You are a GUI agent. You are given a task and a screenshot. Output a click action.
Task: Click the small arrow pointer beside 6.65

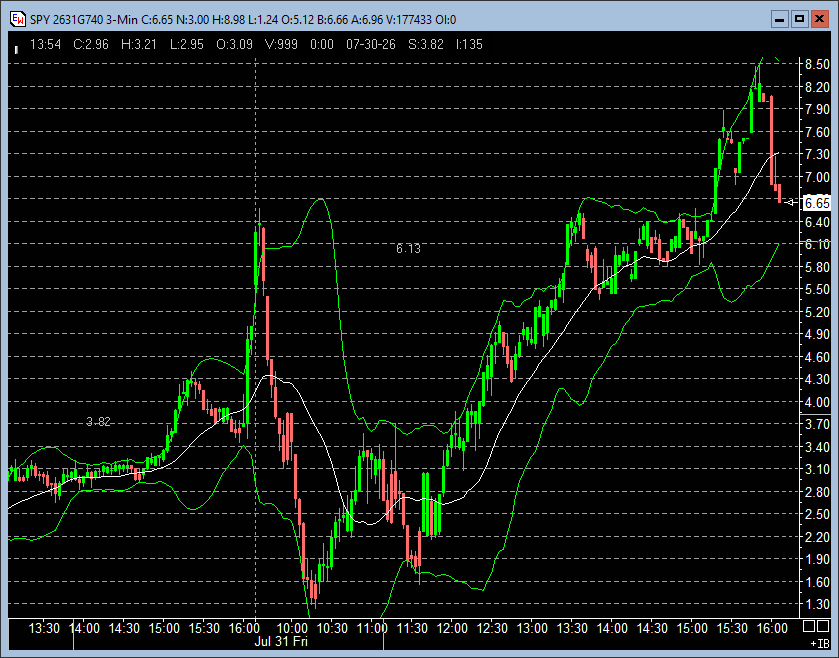point(790,202)
